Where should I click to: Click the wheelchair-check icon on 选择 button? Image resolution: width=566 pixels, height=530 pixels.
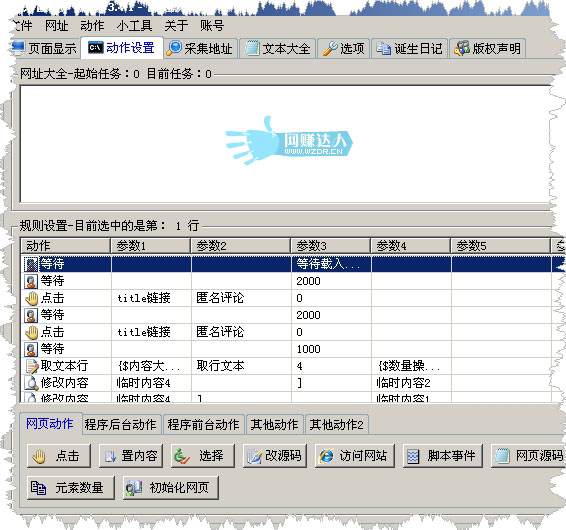tap(181, 456)
